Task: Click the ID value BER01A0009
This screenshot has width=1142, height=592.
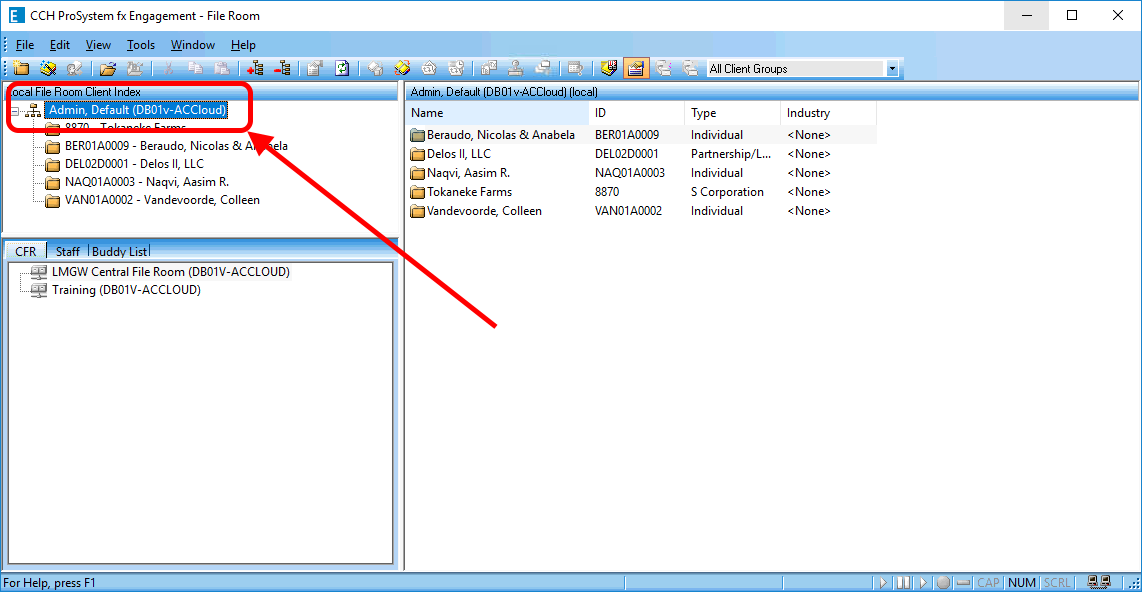Action: [627, 135]
